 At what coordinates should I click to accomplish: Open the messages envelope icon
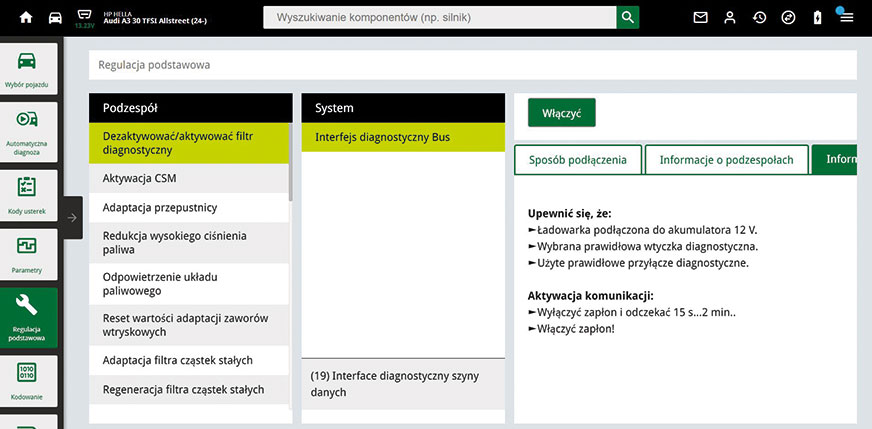[x=700, y=18]
